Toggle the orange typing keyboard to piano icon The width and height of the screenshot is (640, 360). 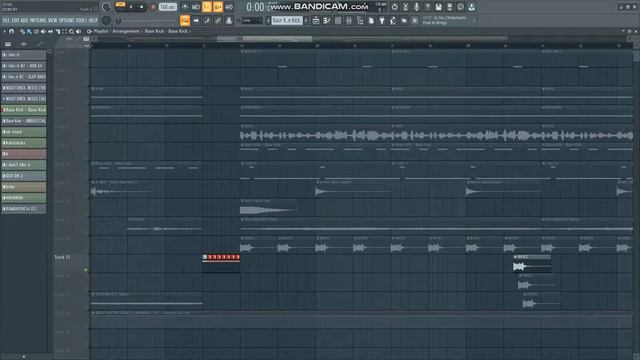185,20
